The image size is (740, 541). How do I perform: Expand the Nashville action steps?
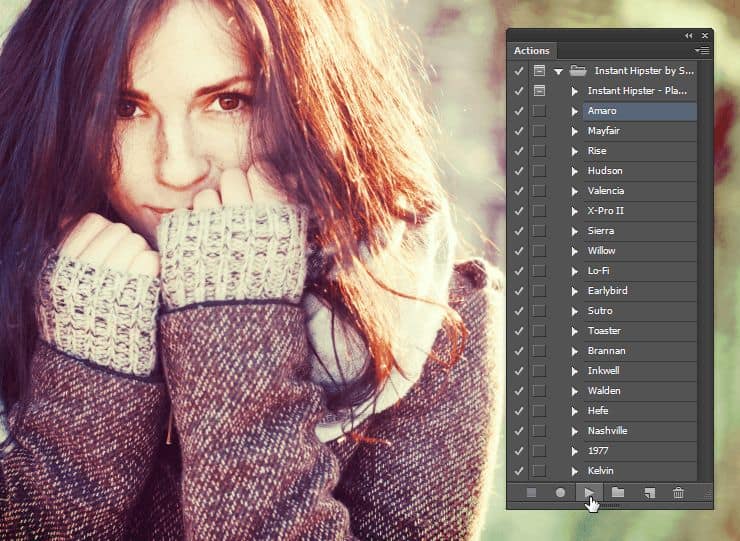pyautogui.click(x=574, y=431)
